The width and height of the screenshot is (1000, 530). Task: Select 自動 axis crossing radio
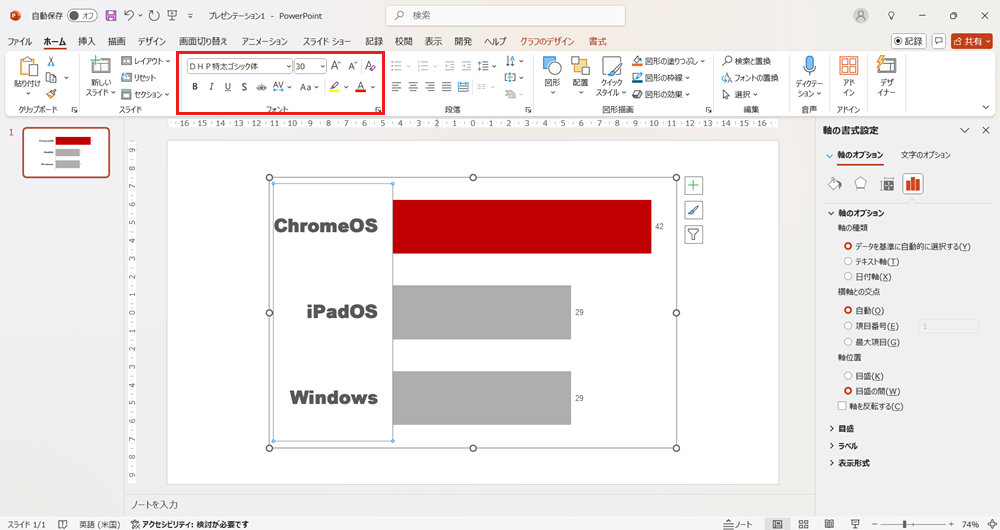tap(848, 311)
